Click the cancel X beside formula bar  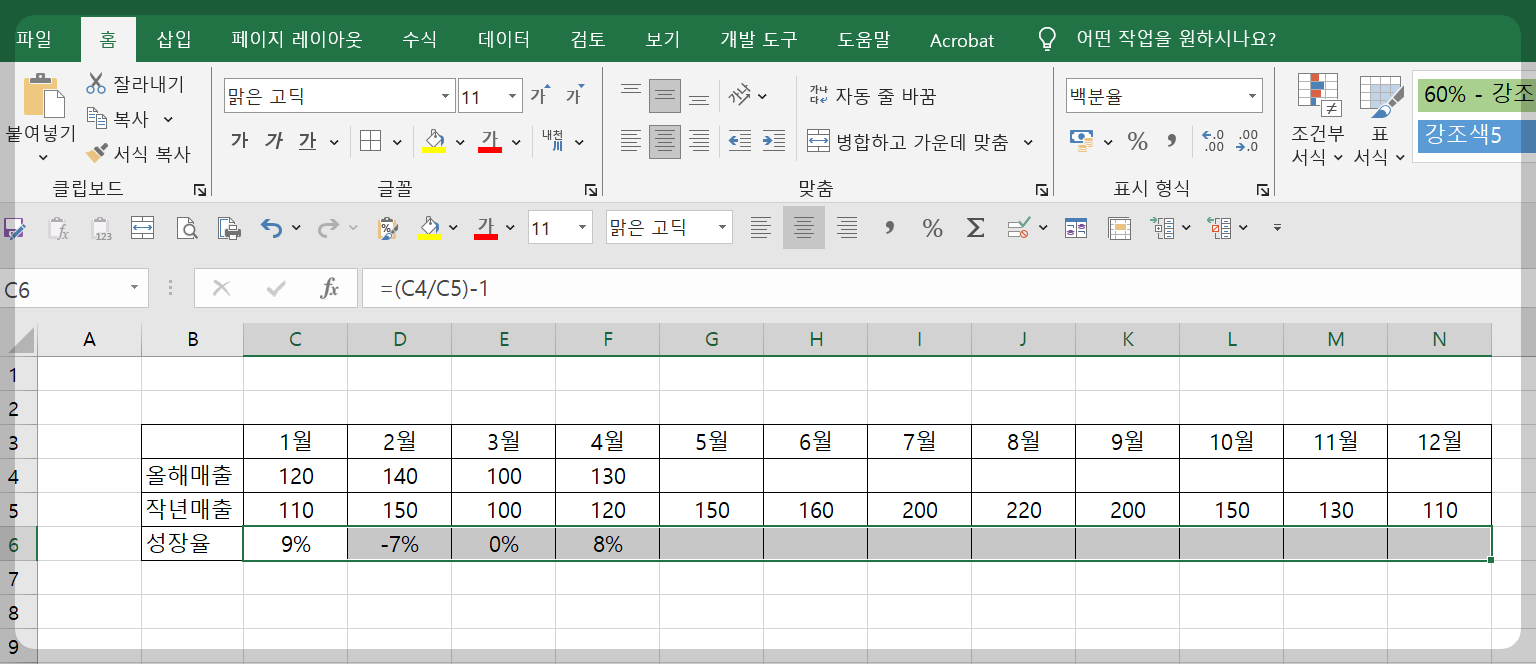[221, 289]
